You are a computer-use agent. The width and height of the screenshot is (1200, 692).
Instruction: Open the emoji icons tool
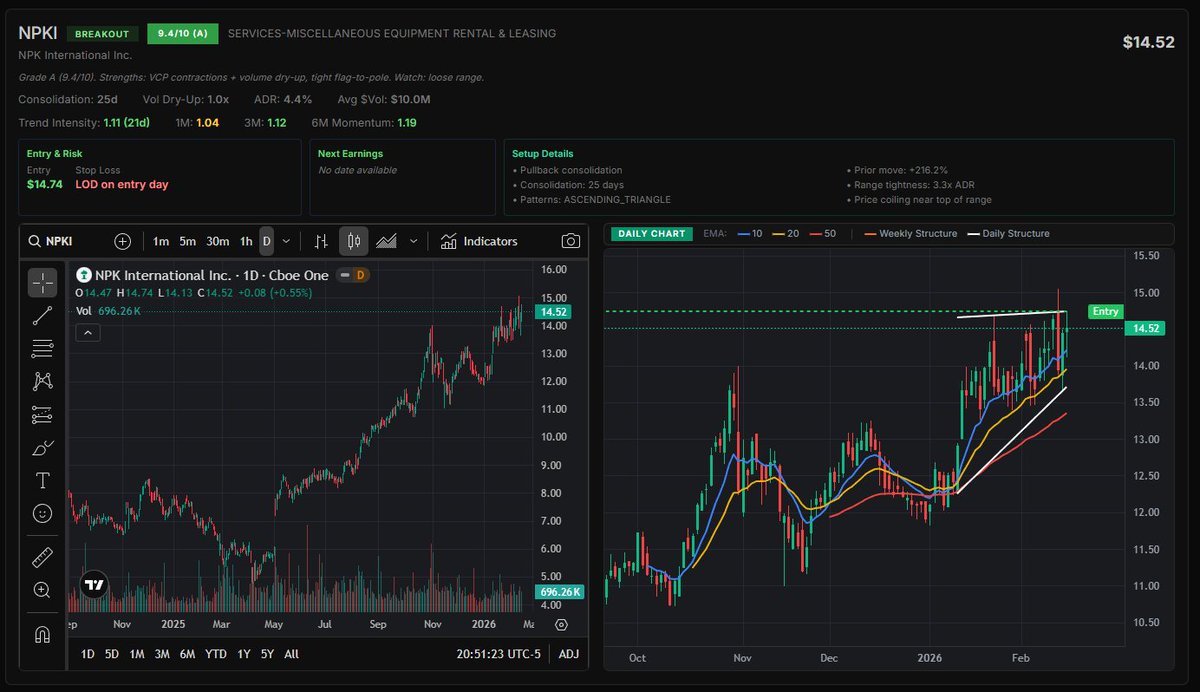[43, 513]
